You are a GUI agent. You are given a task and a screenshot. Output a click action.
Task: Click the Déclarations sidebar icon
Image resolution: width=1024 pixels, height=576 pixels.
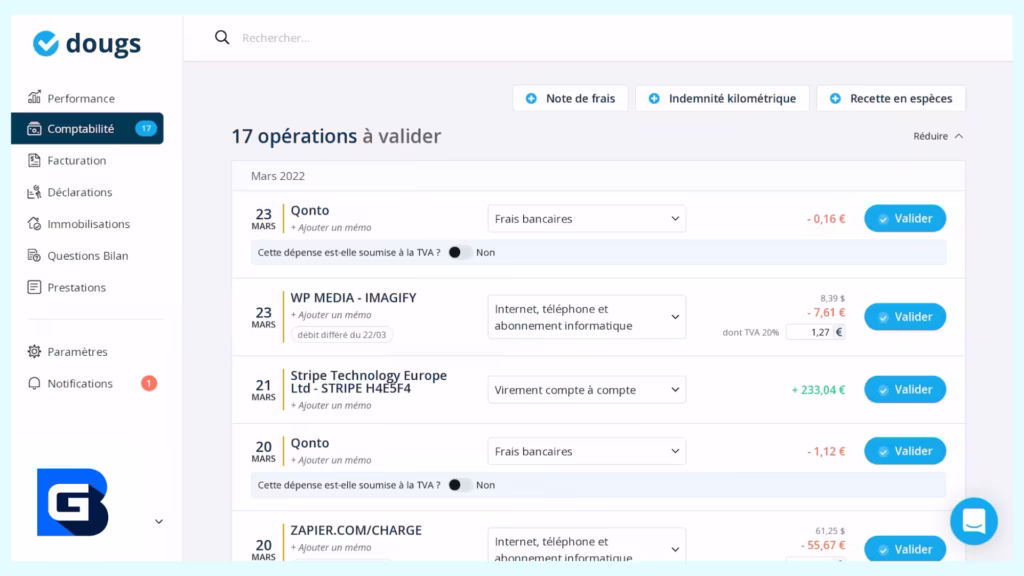[34, 192]
